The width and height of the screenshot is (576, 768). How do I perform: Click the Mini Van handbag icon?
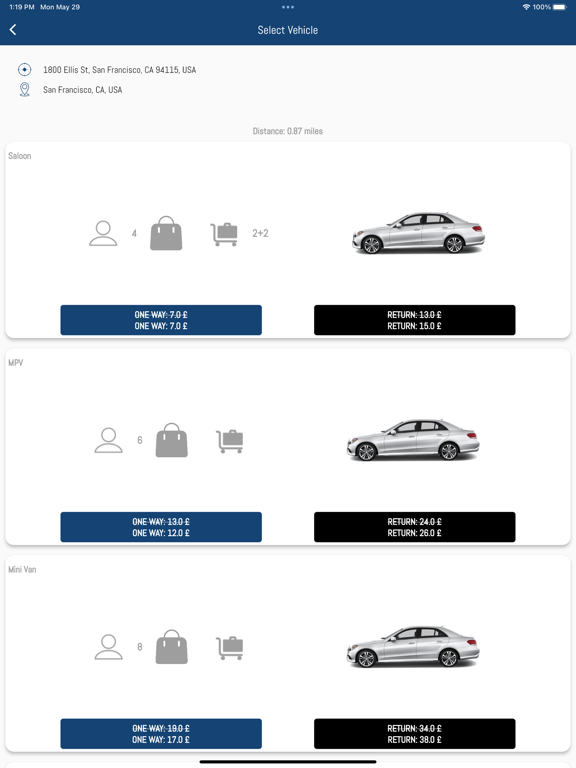(171, 647)
